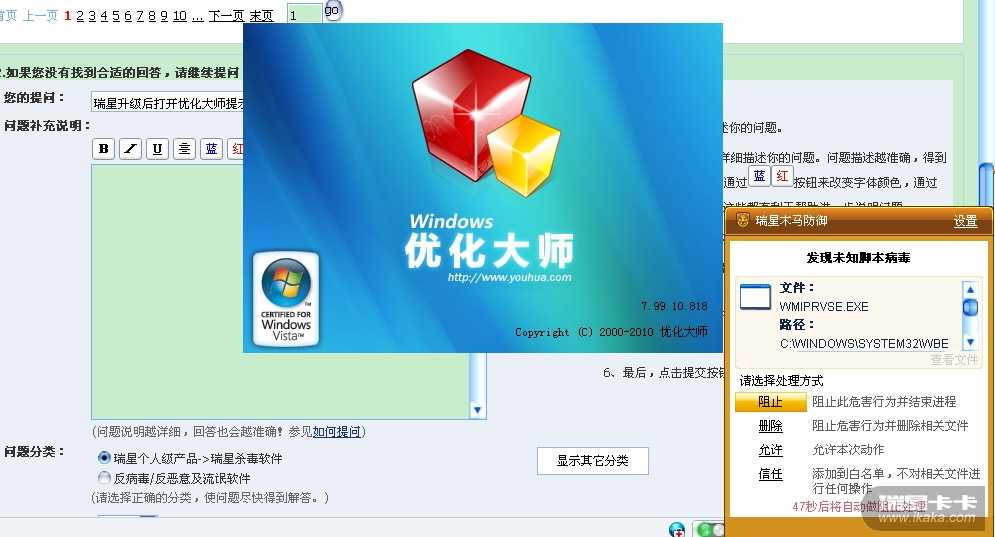Click the go button beside page input
This screenshot has height=537, width=995.
[x=333, y=10]
